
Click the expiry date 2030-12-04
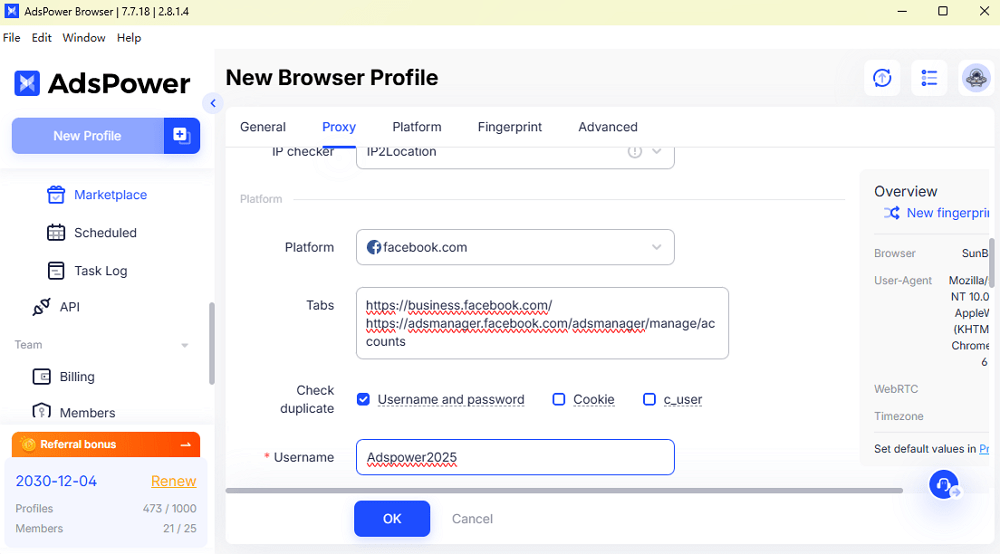[56, 481]
